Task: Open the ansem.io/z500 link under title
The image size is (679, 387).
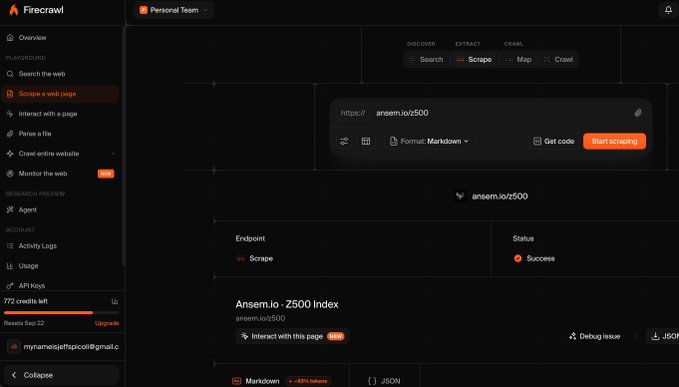Action: (x=260, y=319)
